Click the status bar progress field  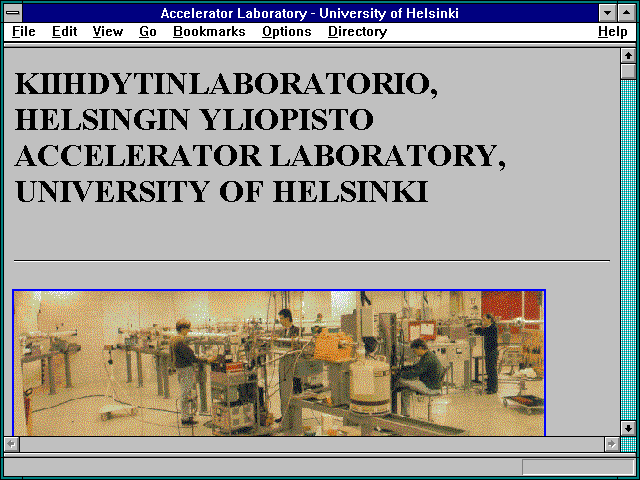(578, 467)
